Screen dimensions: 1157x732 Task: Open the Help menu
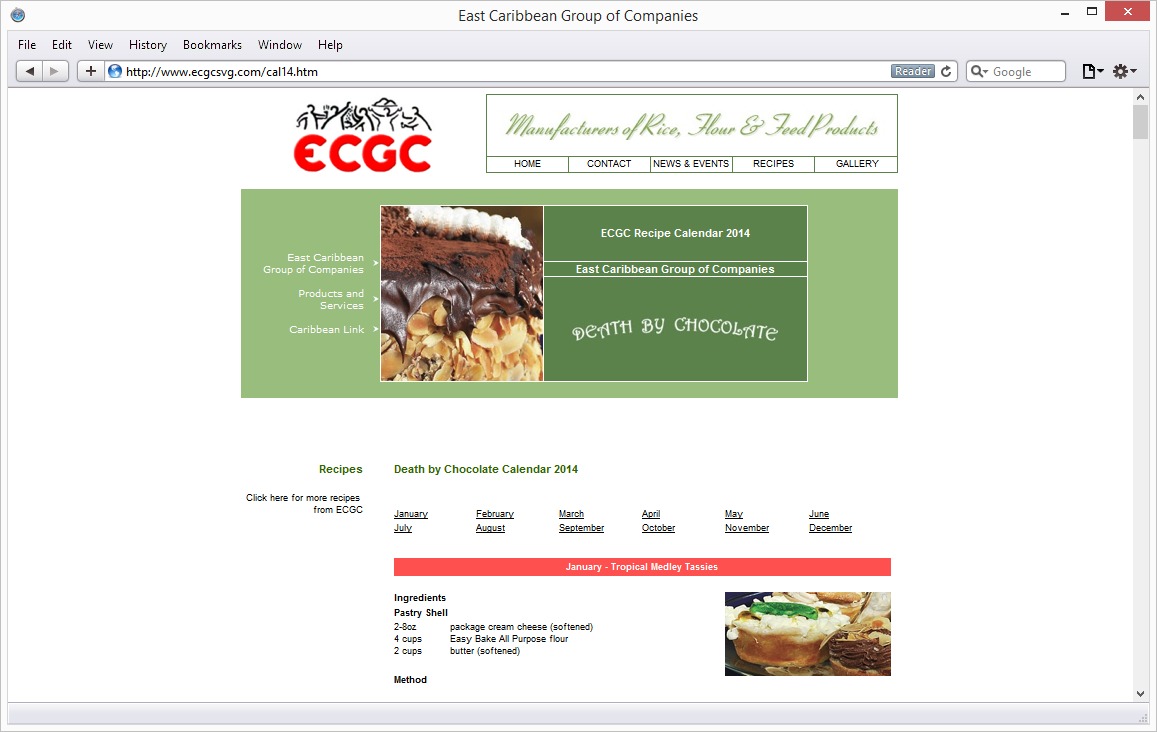click(330, 45)
